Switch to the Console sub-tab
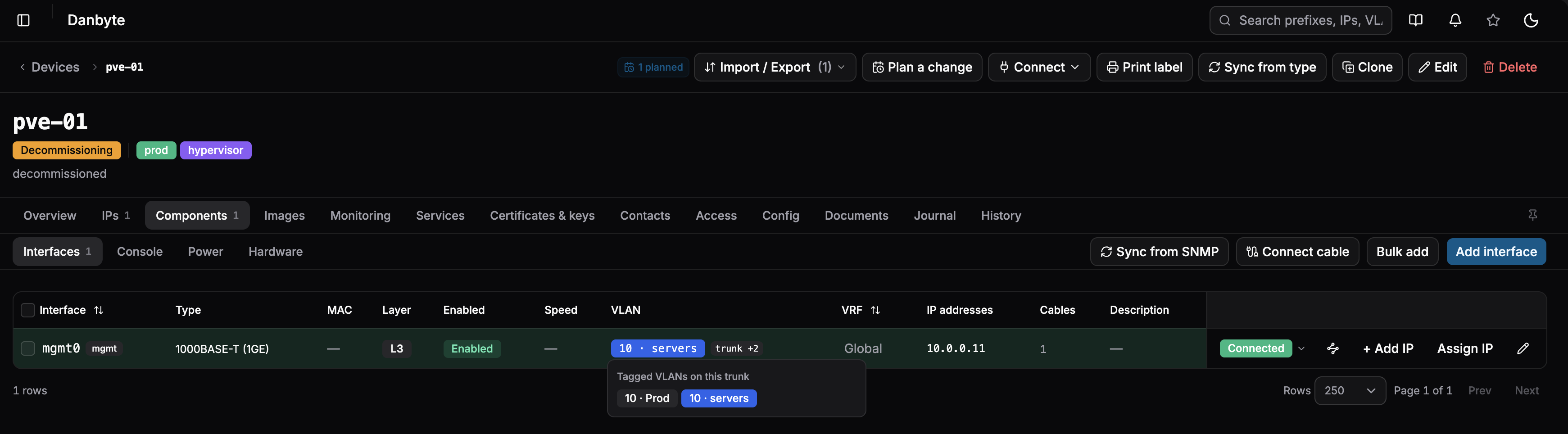Screen dimensions: 1568x434 140,251
